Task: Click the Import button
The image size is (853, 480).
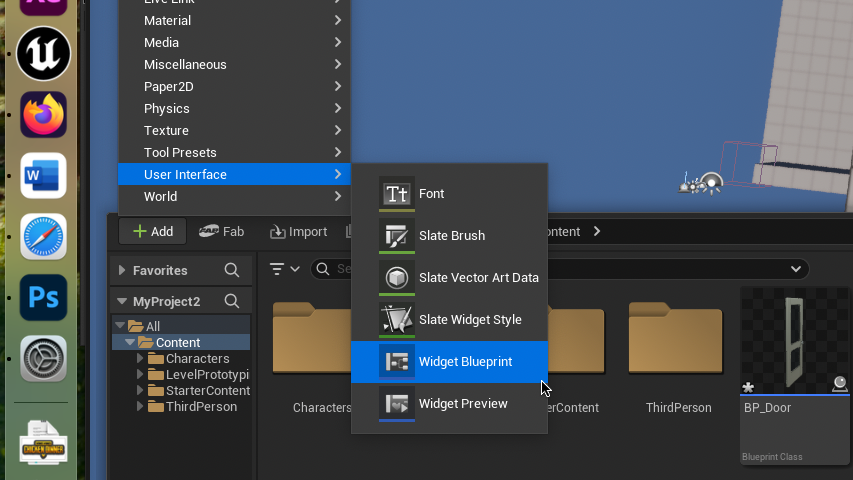Action: click(x=298, y=231)
